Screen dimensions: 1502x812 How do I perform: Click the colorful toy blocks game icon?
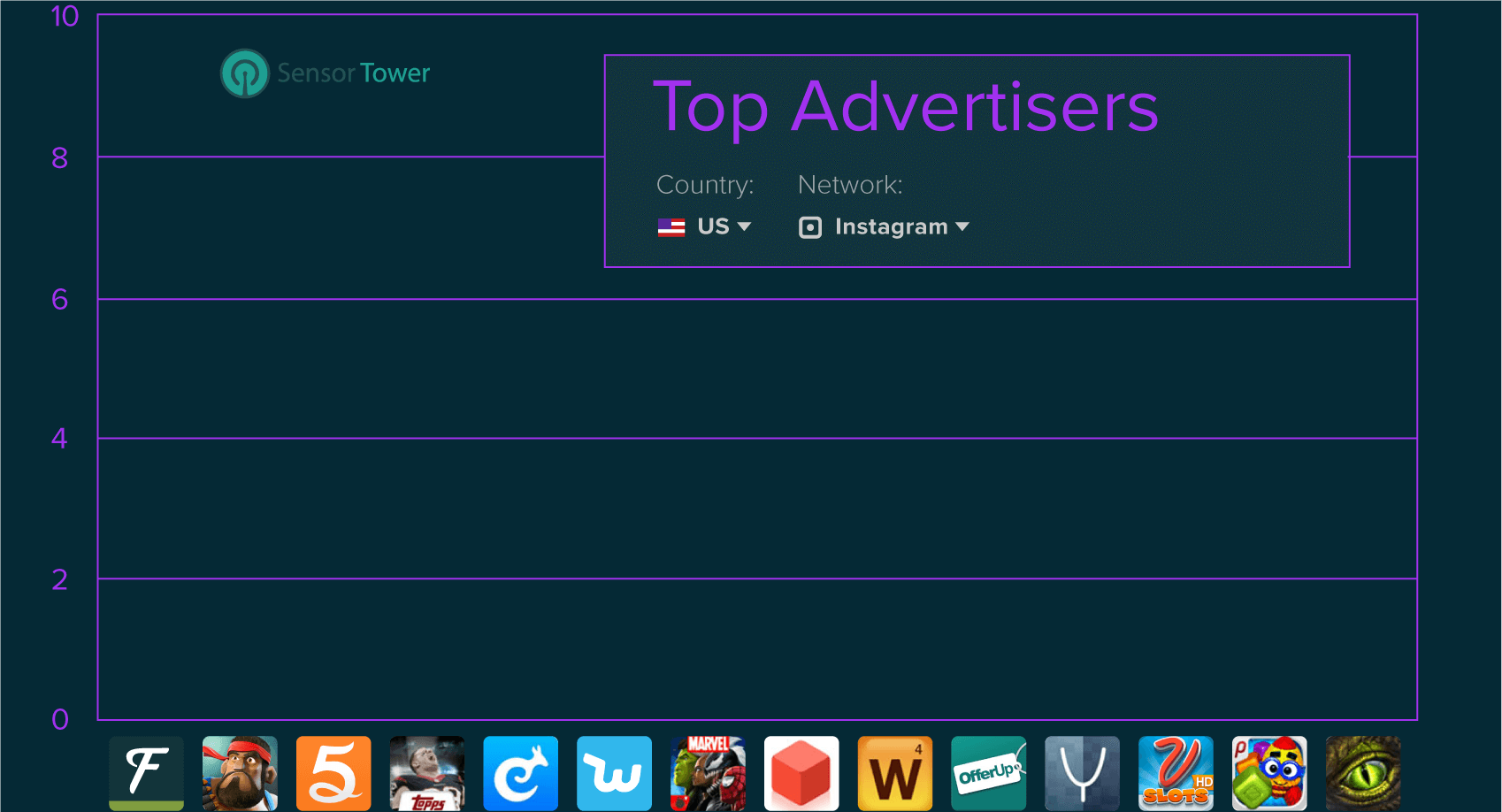[1269, 773]
